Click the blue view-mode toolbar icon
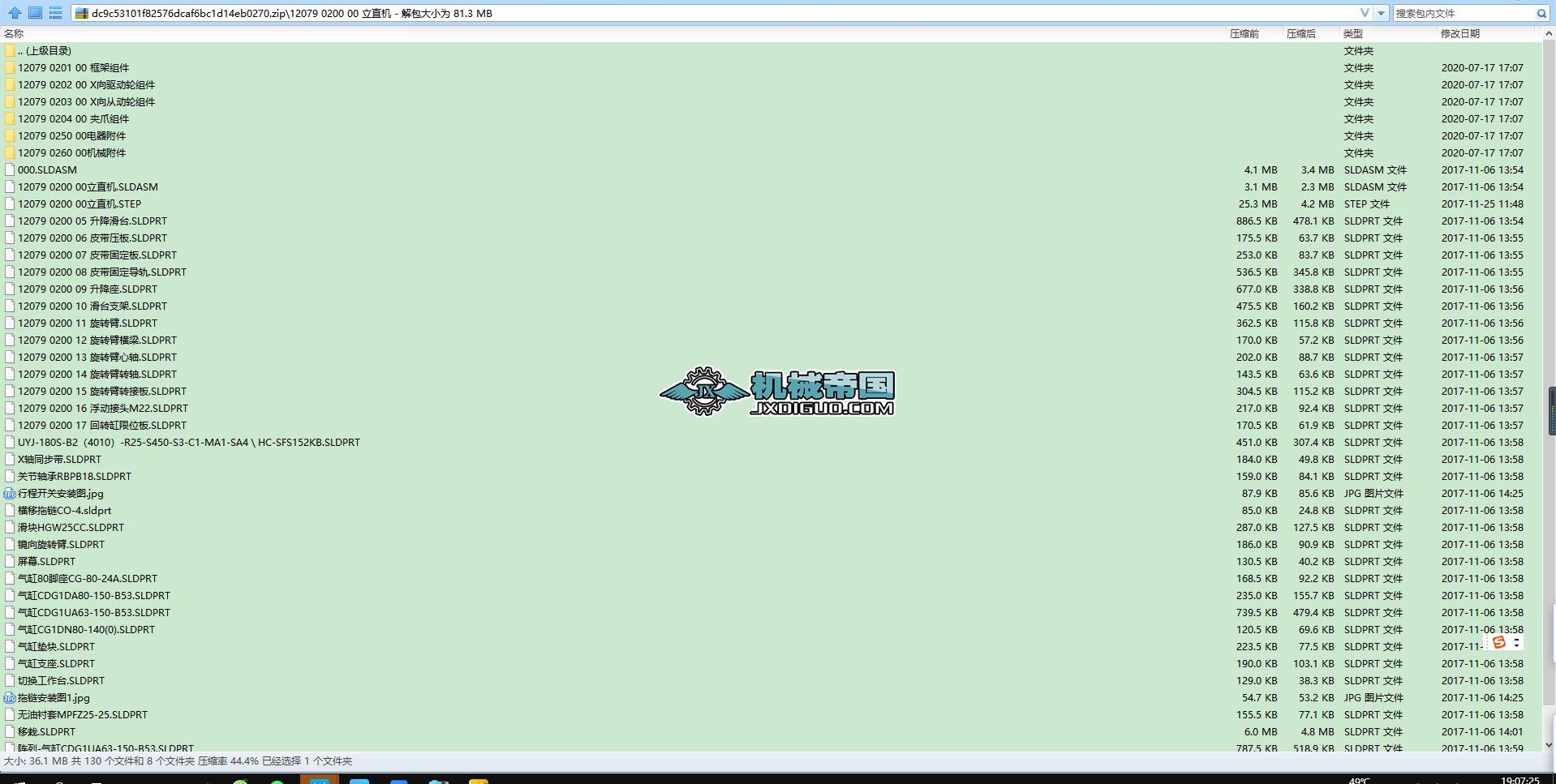 [33, 13]
